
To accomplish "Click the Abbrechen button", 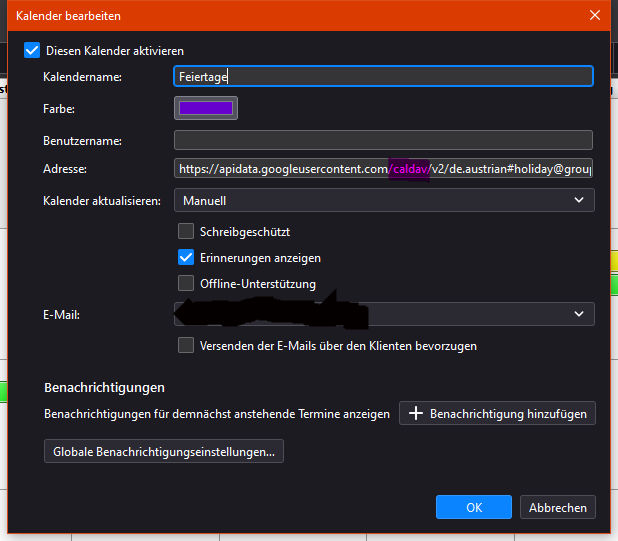I will [558, 508].
